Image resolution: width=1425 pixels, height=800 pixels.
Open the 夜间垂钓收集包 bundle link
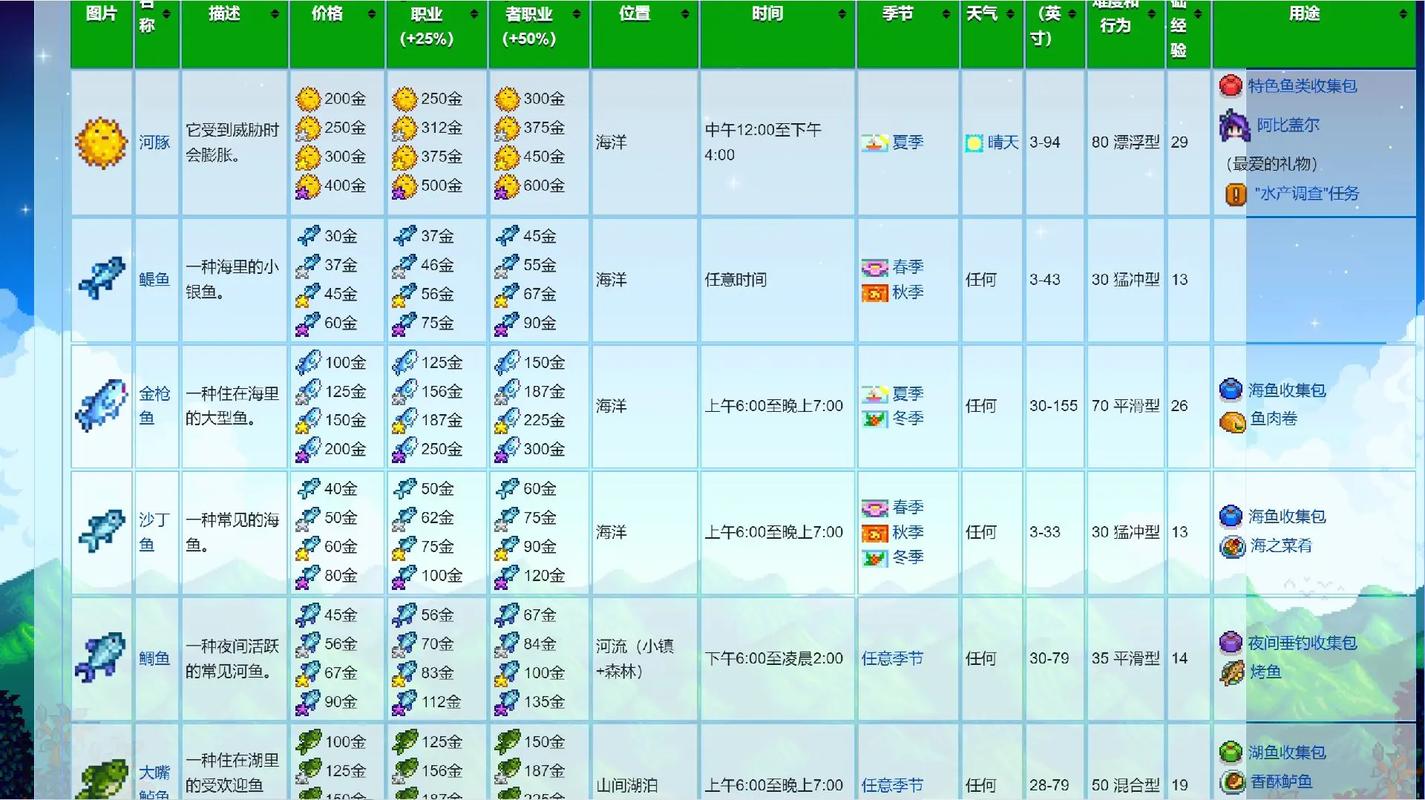coord(1303,642)
